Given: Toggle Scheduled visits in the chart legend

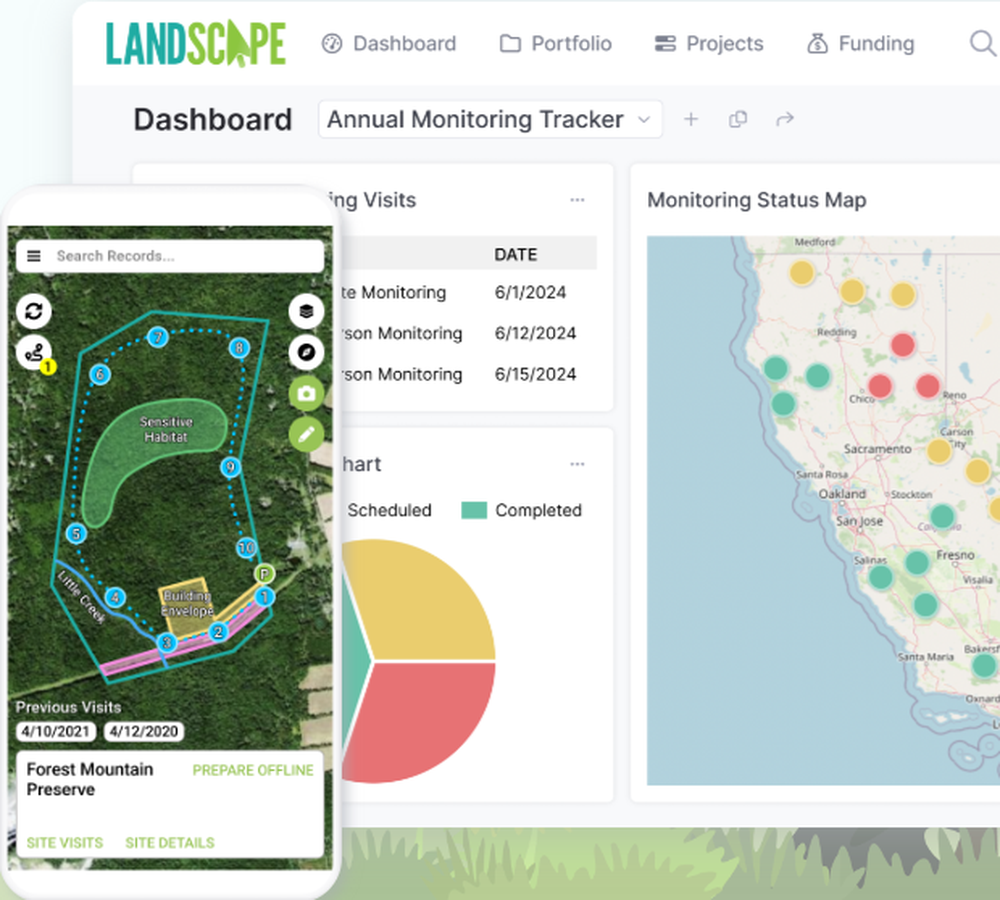Looking at the screenshot, I should coord(389,510).
